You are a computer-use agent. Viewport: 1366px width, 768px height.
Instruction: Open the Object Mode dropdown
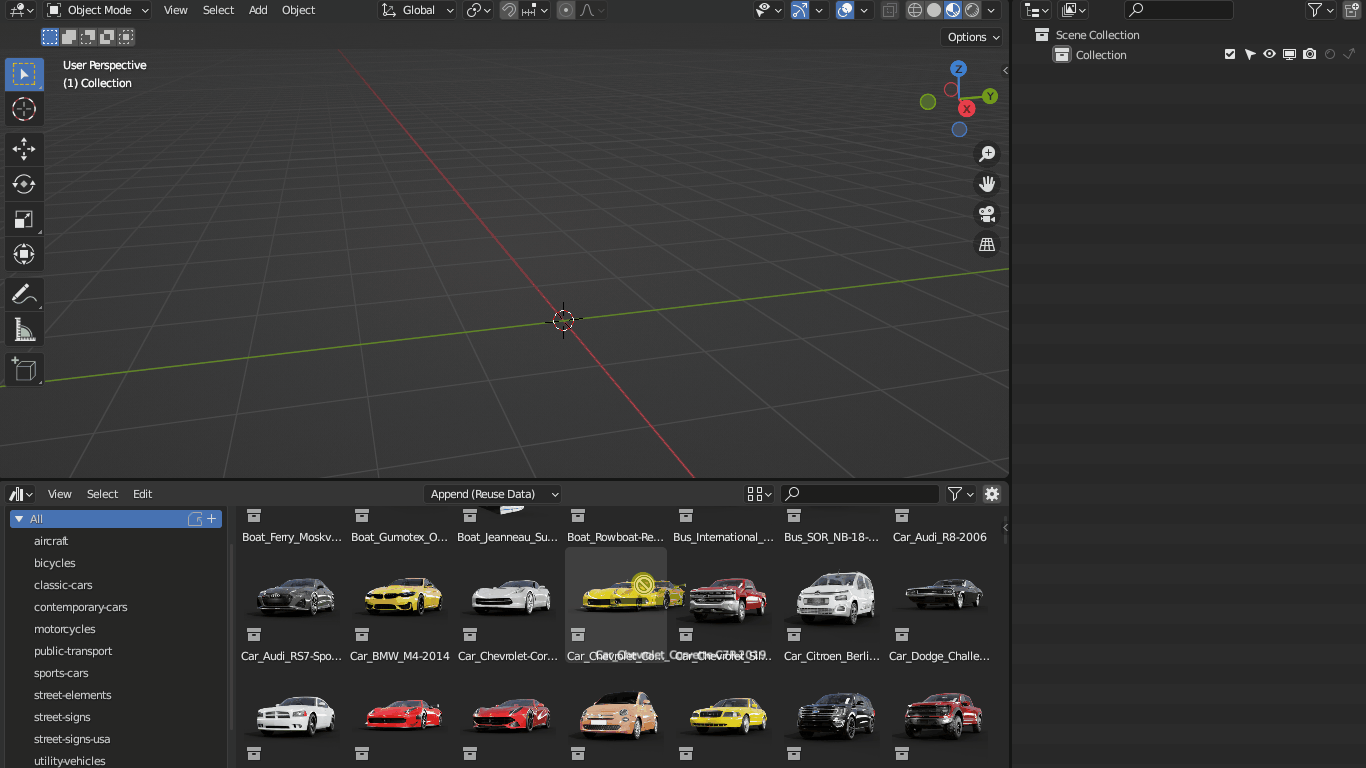pyautogui.click(x=97, y=10)
